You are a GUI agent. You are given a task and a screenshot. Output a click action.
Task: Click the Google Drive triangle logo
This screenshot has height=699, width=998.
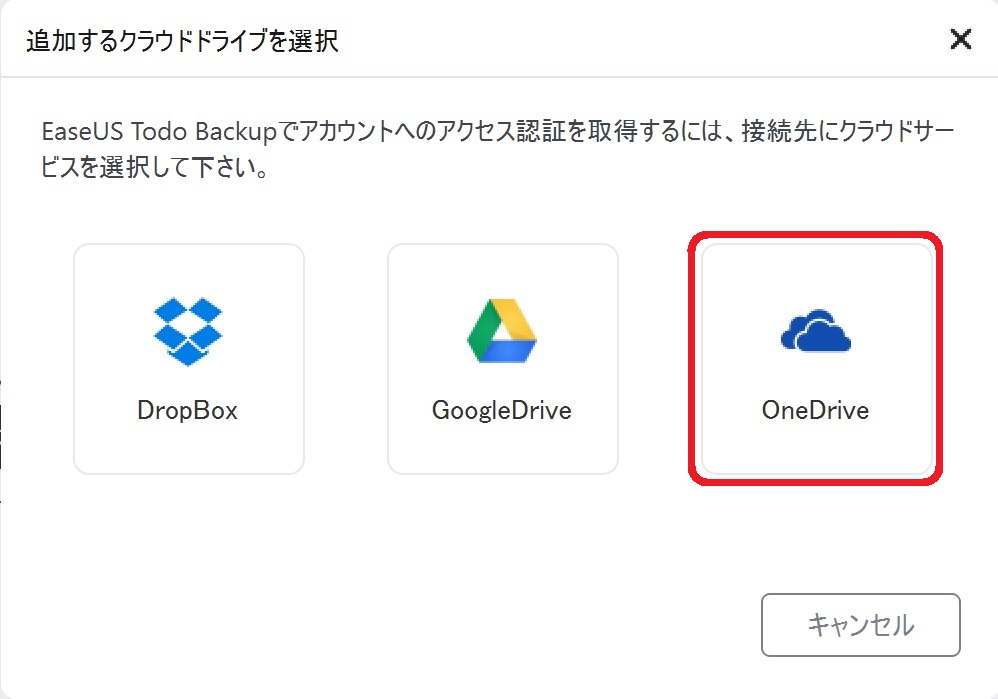[x=502, y=330]
